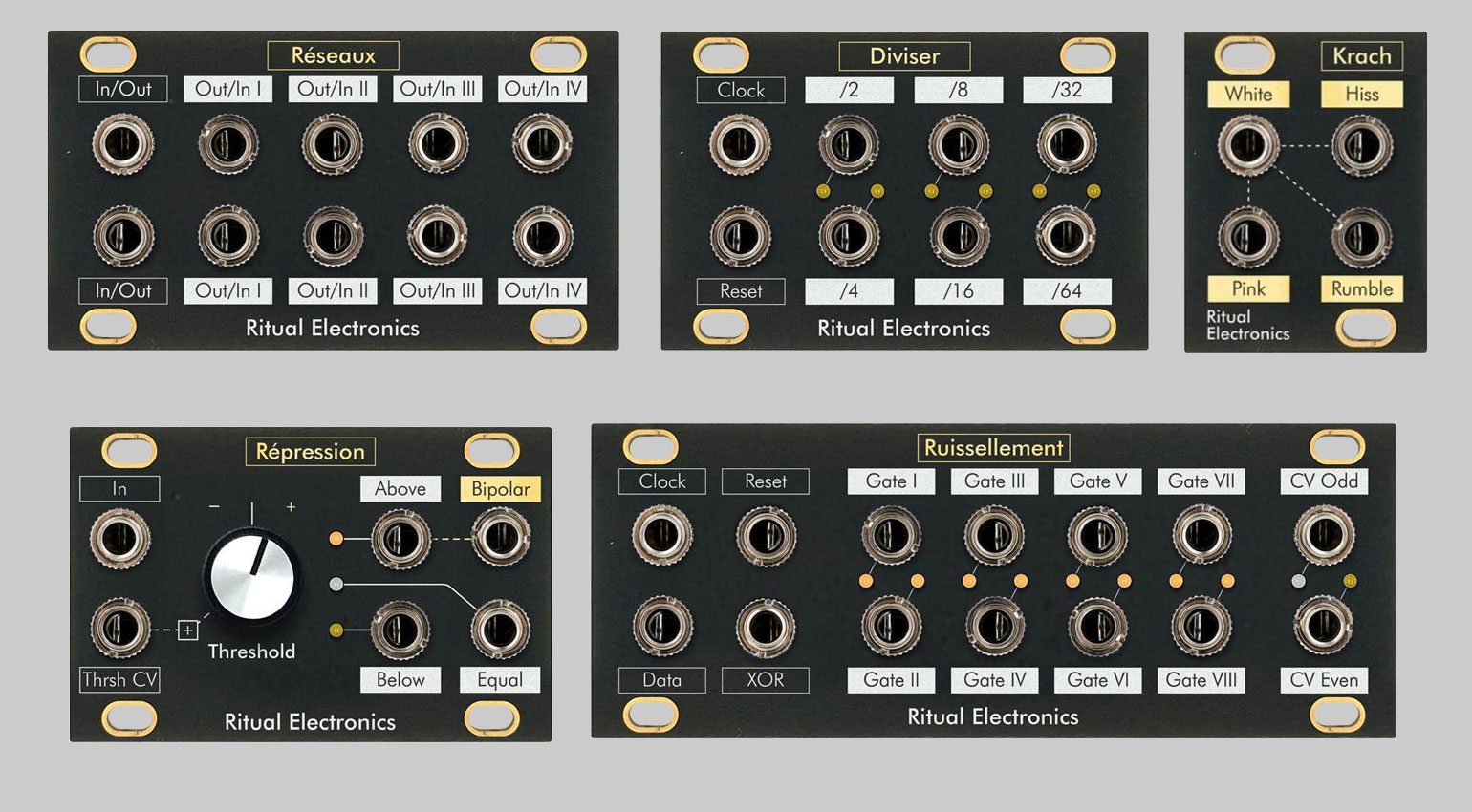The image size is (1472, 812).
Task: Click the CV Even jack on Ruissellement
Action: click(1324, 626)
